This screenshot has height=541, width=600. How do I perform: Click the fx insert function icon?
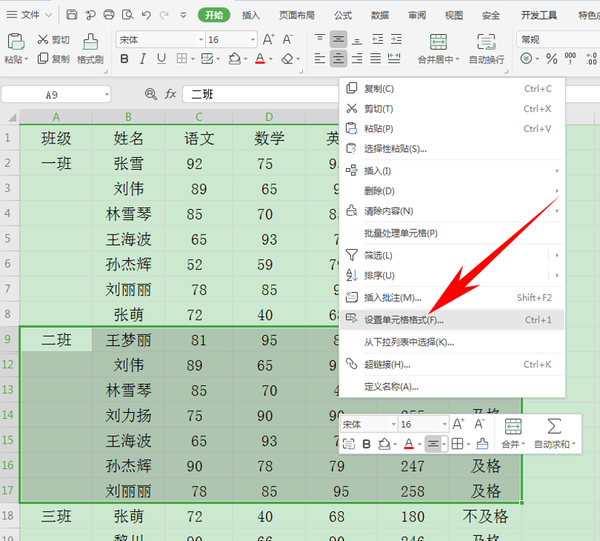(x=171, y=94)
